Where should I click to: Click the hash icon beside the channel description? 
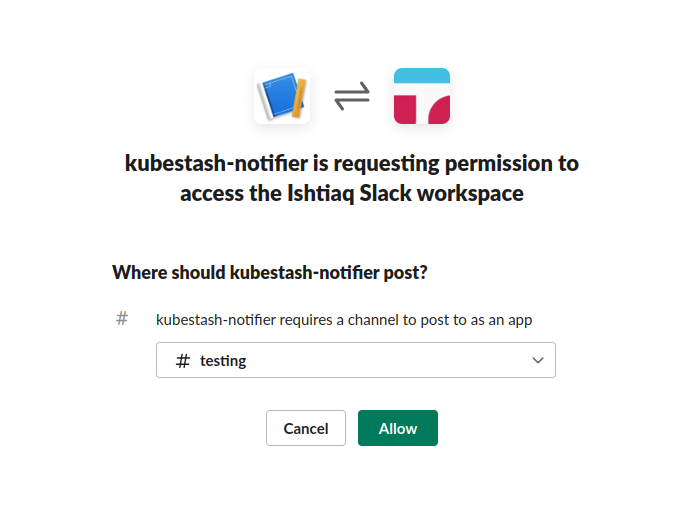[122, 319]
